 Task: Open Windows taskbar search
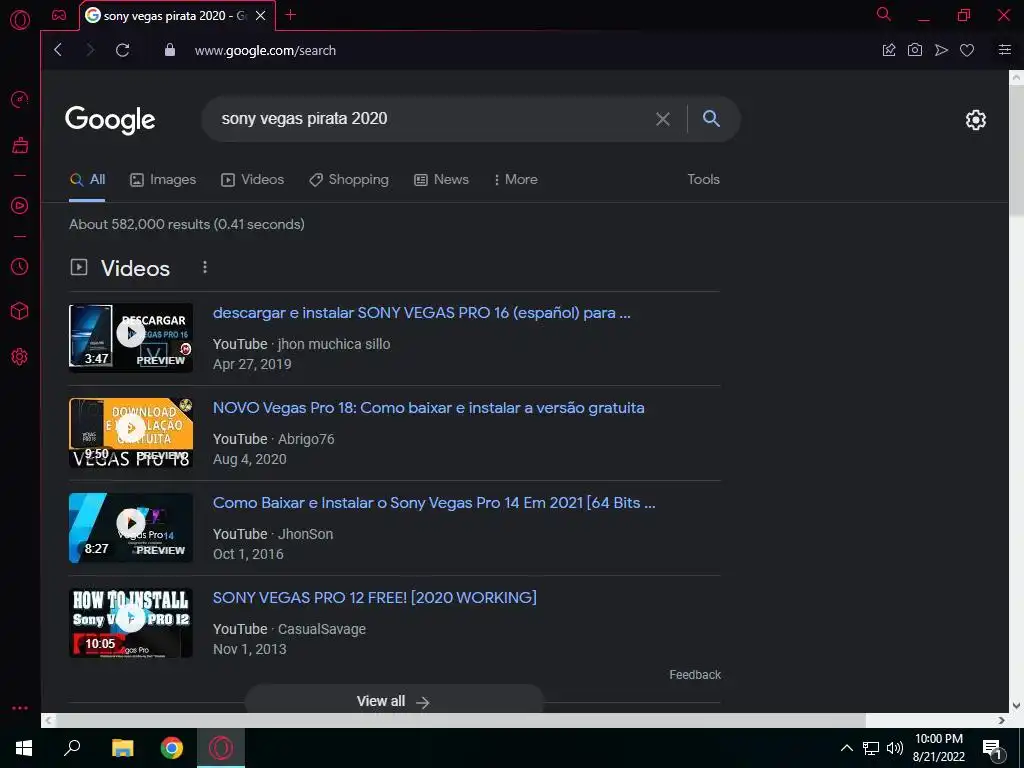(x=72, y=748)
